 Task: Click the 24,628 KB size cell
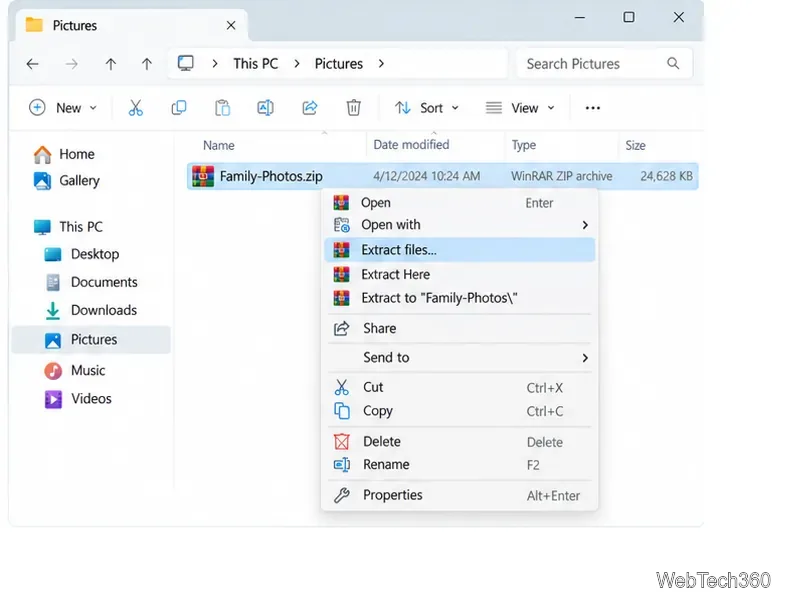pos(666,176)
